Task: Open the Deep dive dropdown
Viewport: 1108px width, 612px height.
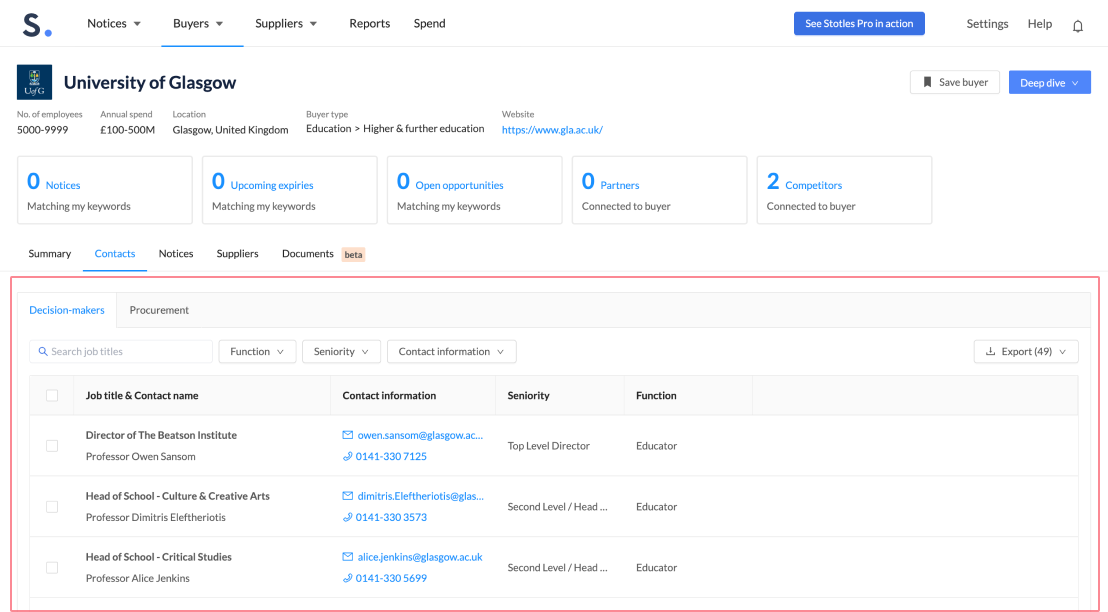Action: (x=1049, y=83)
